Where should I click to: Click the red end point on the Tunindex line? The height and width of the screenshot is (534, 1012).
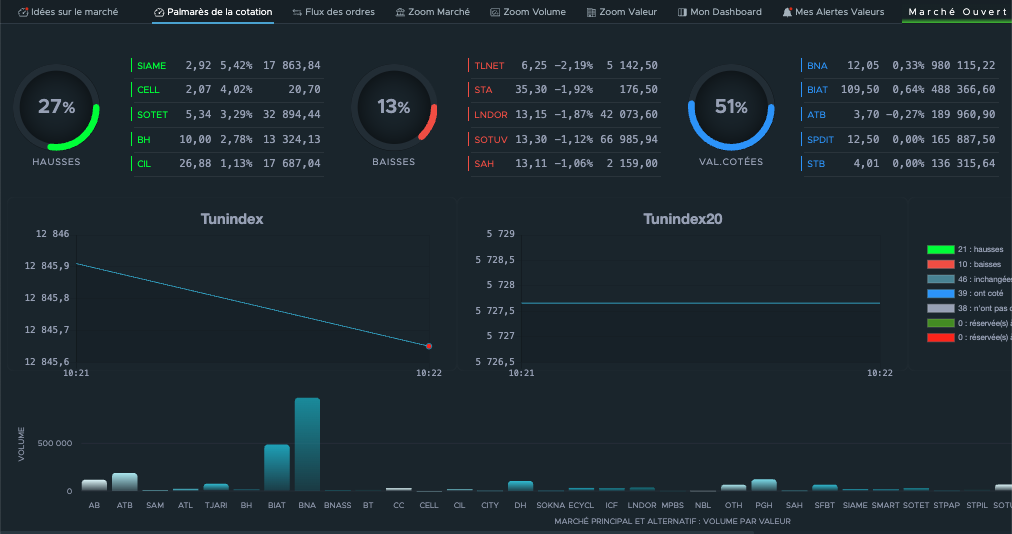point(429,346)
